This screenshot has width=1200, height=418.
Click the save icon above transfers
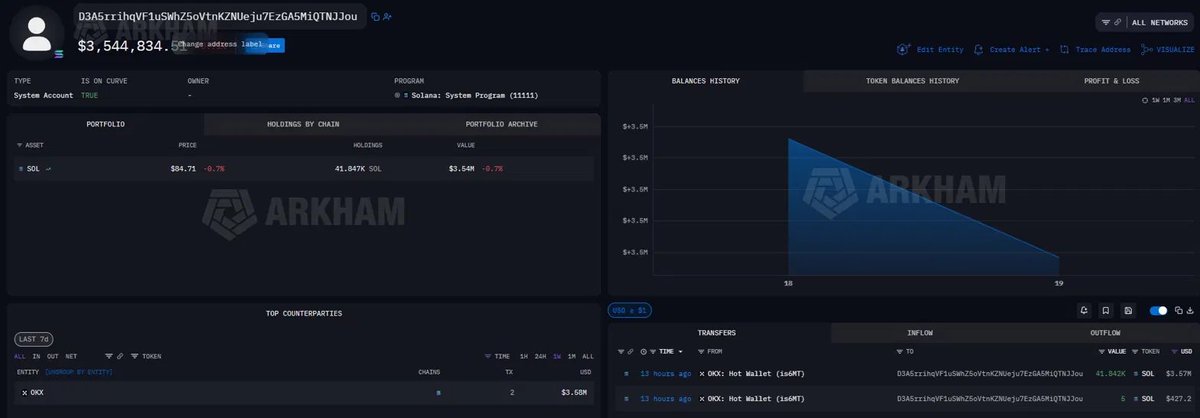click(x=1128, y=310)
